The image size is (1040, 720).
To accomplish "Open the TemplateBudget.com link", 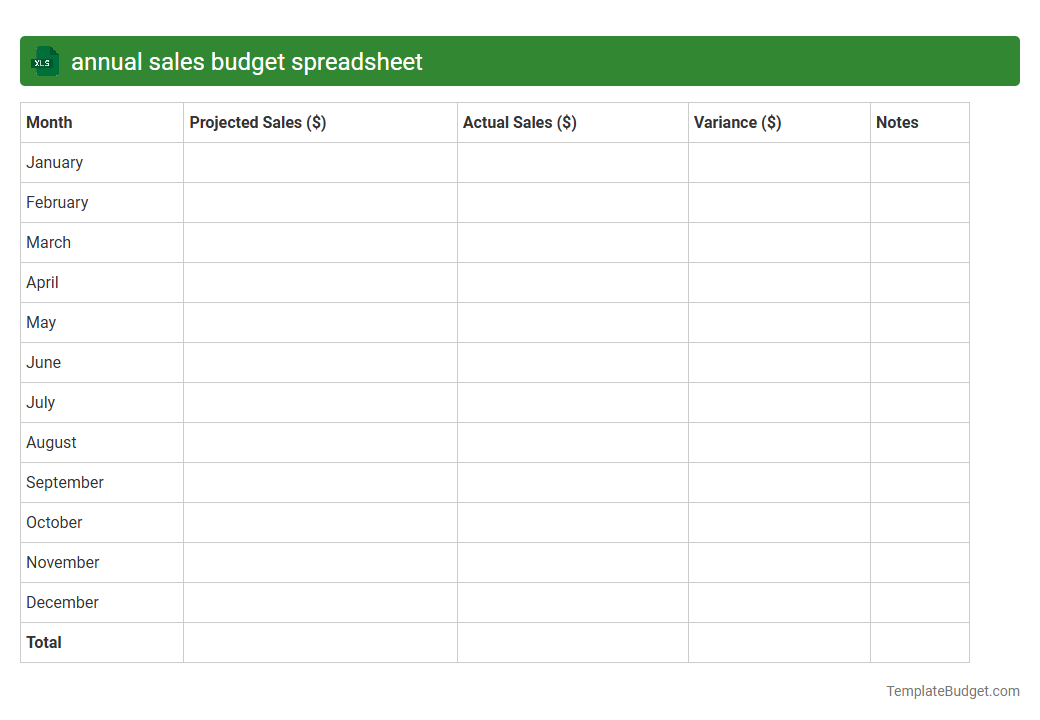I will tap(952, 690).
